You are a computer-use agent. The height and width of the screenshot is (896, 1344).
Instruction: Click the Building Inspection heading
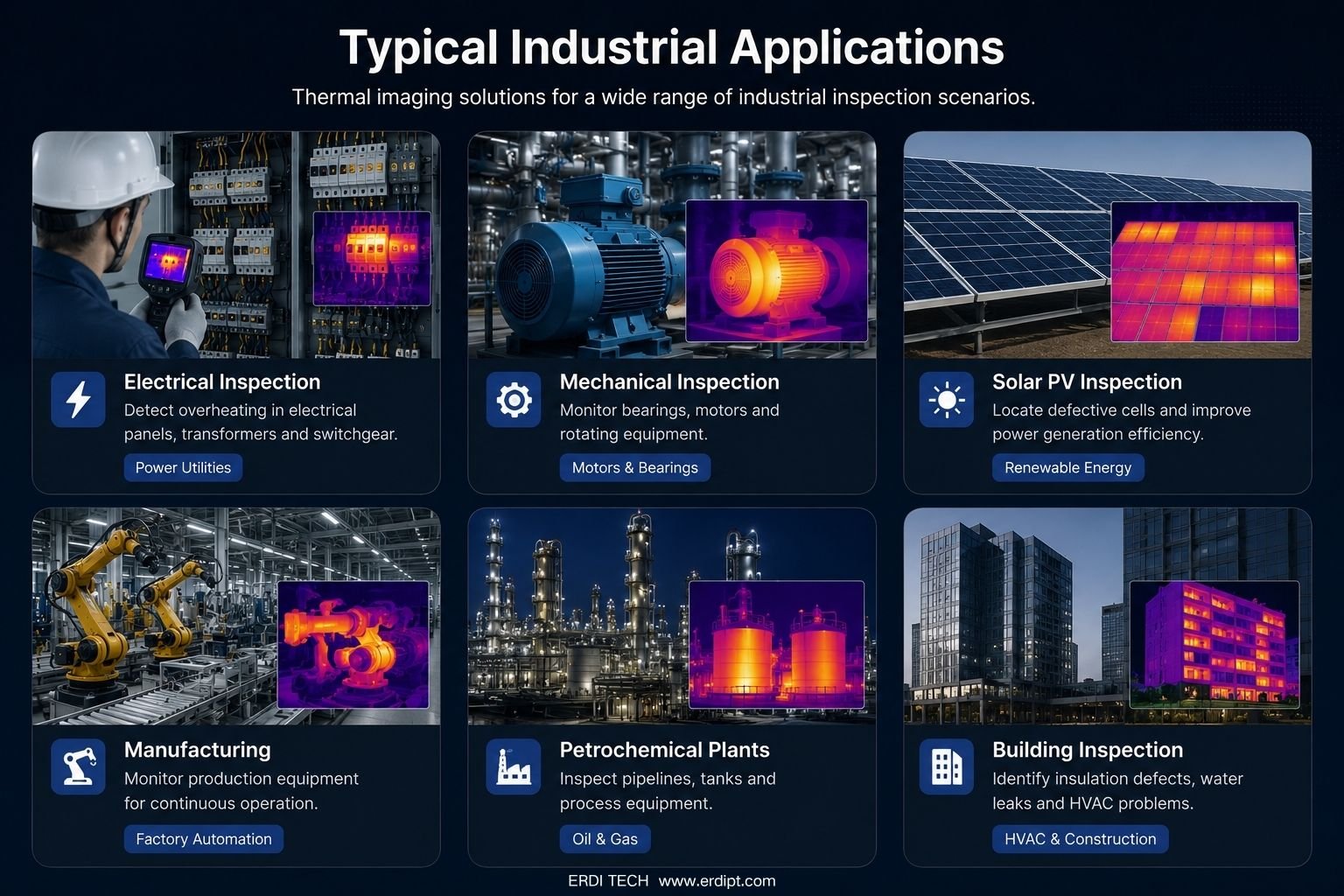click(1088, 750)
